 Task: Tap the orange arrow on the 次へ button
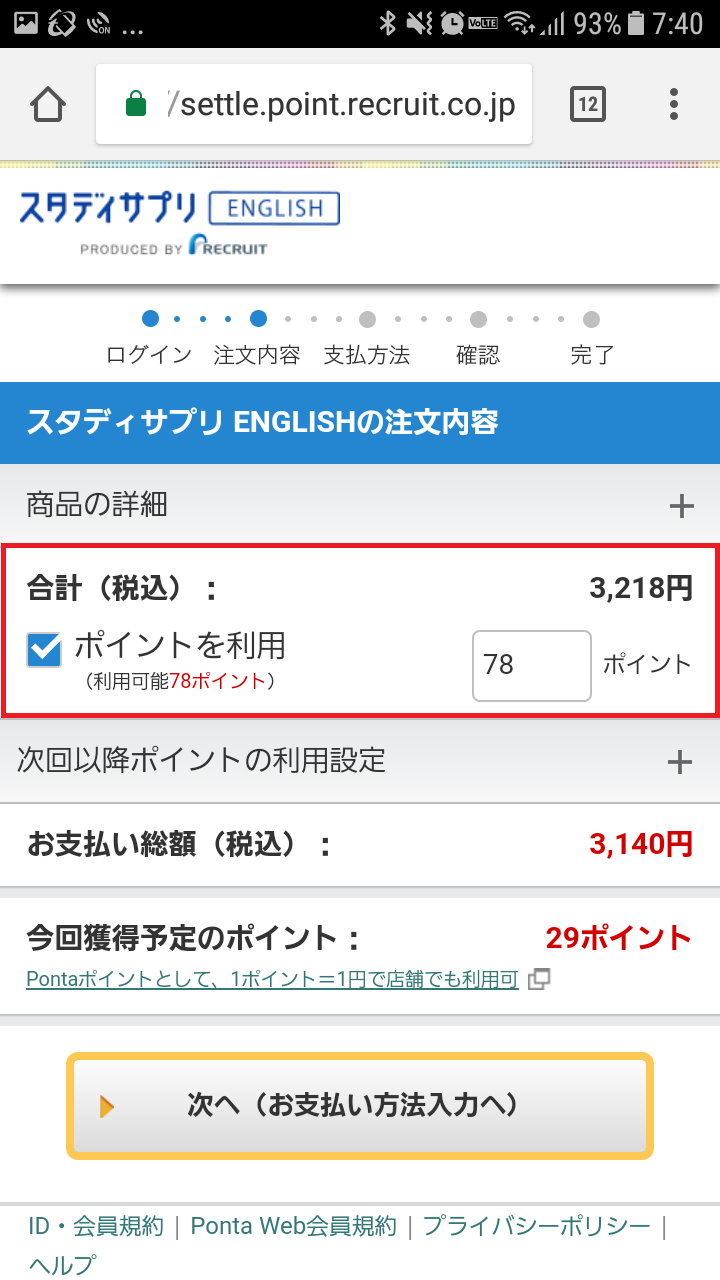click(107, 1106)
